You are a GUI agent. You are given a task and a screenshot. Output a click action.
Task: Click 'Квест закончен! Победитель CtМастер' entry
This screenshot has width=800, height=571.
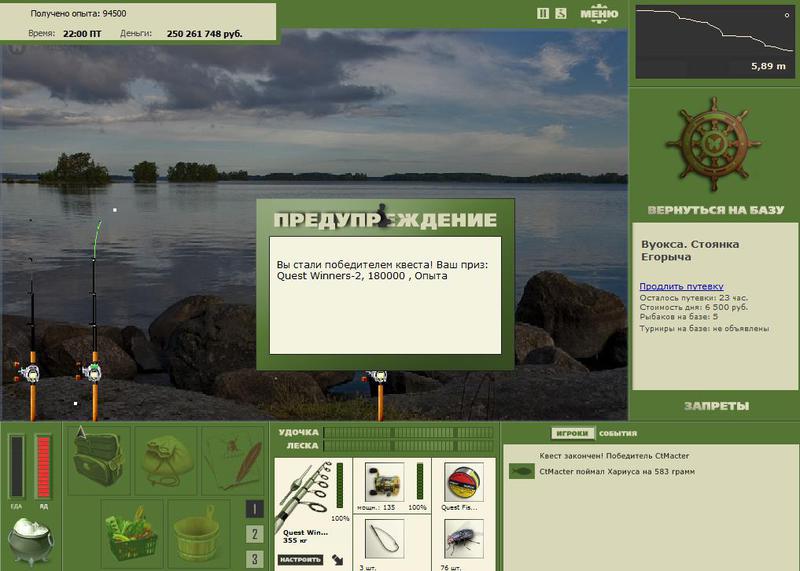coord(614,456)
